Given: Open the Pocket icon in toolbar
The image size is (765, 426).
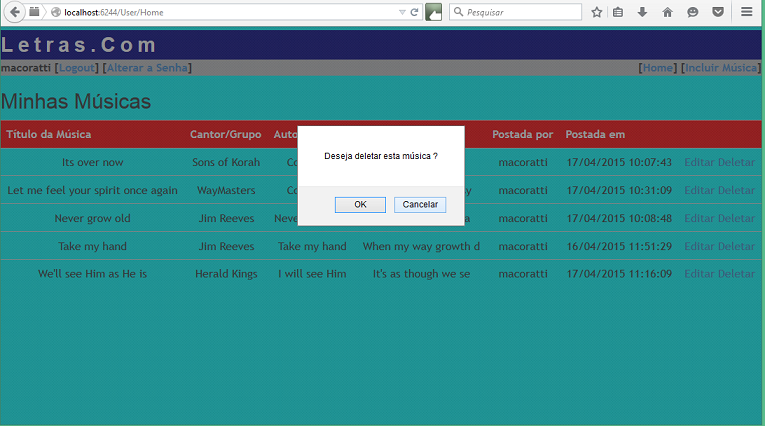Looking at the screenshot, I should (717, 12).
